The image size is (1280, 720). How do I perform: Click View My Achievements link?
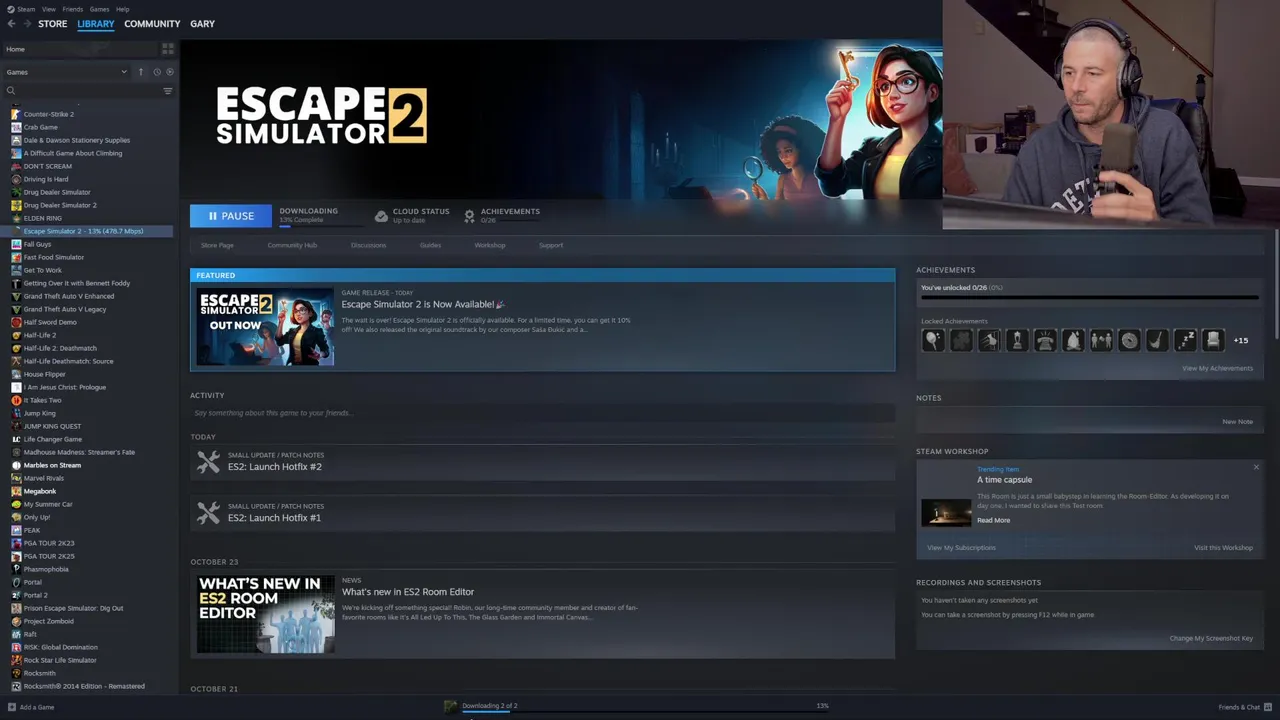coord(1217,368)
